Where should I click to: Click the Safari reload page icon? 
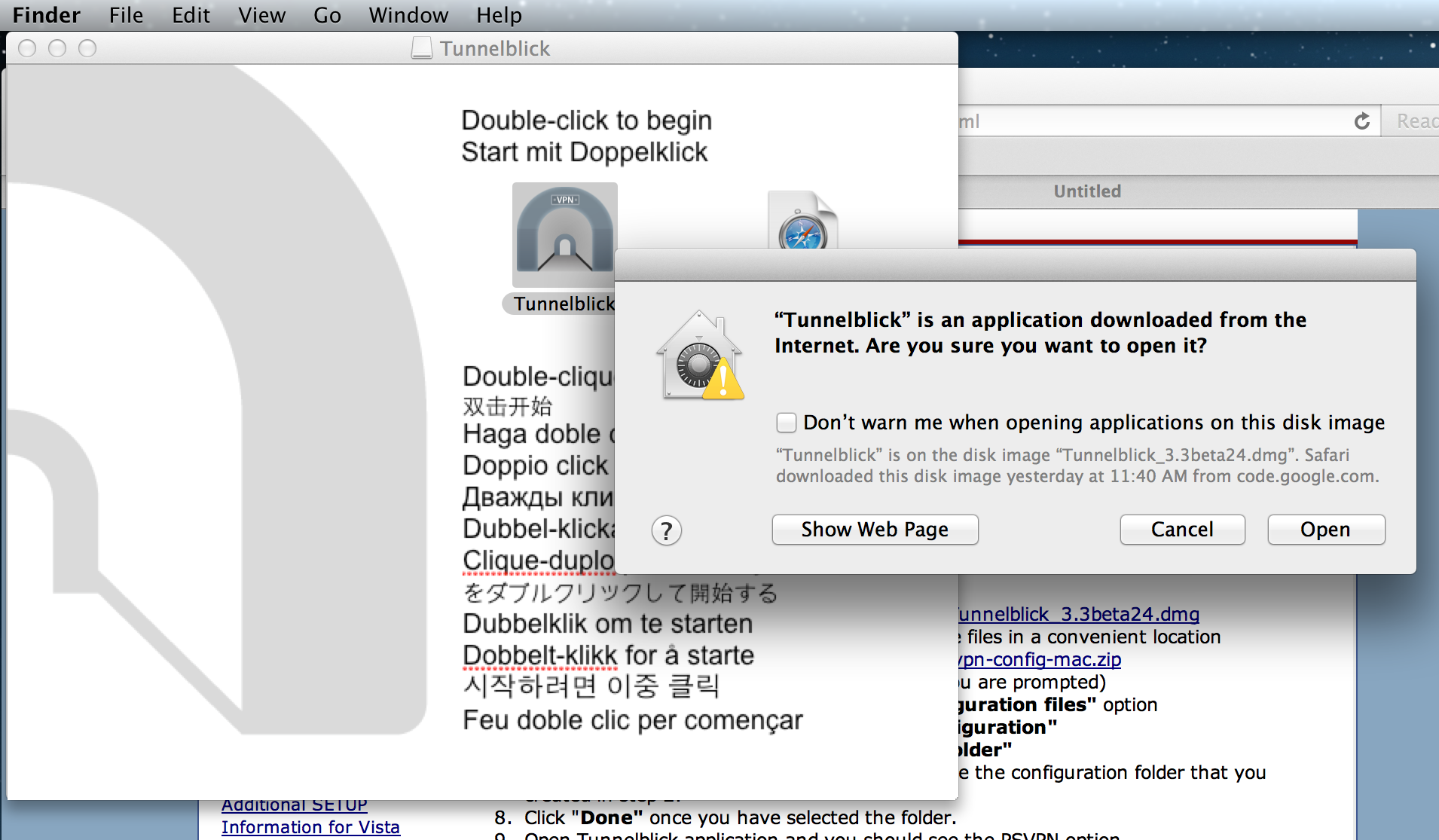pyautogui.click(x=1361, y=121)
